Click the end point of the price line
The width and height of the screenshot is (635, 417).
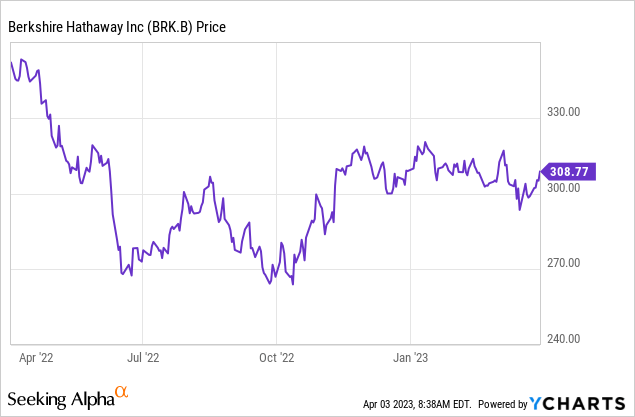(x=540, y=173)
